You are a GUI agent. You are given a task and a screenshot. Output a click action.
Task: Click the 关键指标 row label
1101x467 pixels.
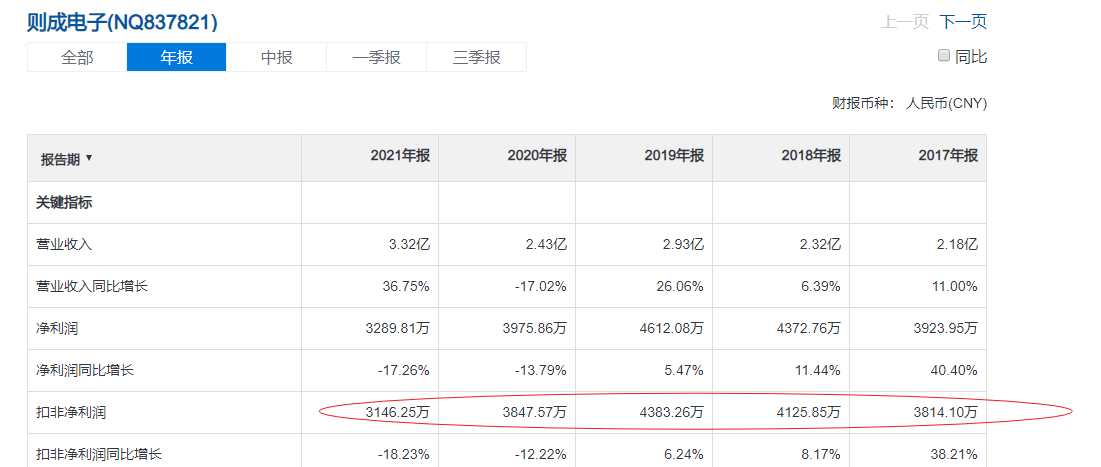[x=64, y=203]
